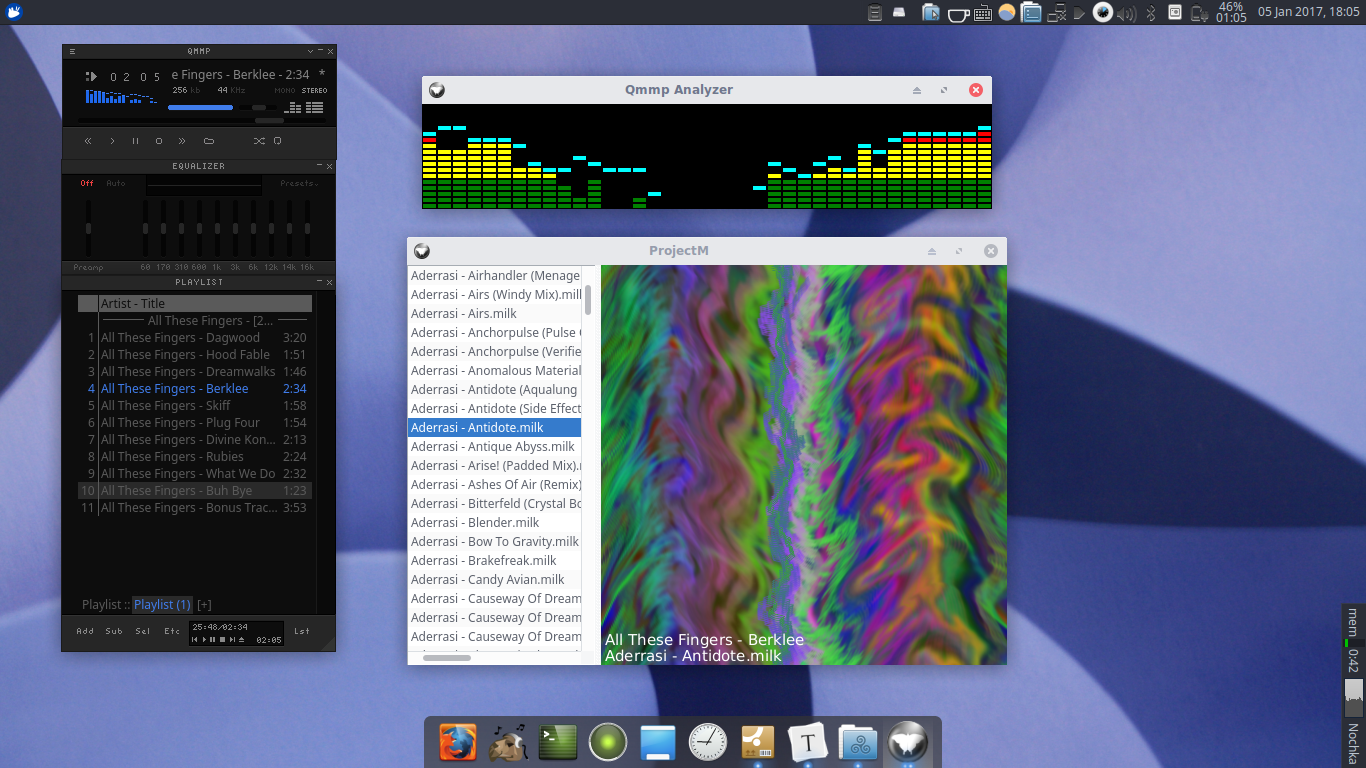Open the playlist Sel menu
The height and width of the screenshot is (768, 1366).
pos(143,631)
